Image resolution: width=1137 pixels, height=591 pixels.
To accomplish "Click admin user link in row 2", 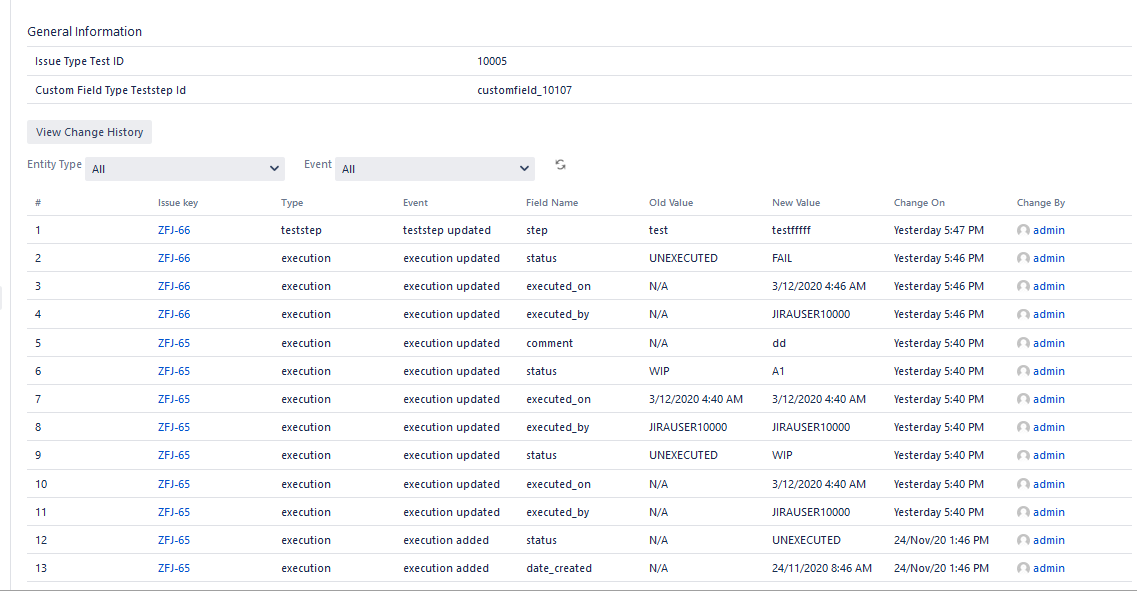I will tap(1049, 258).
